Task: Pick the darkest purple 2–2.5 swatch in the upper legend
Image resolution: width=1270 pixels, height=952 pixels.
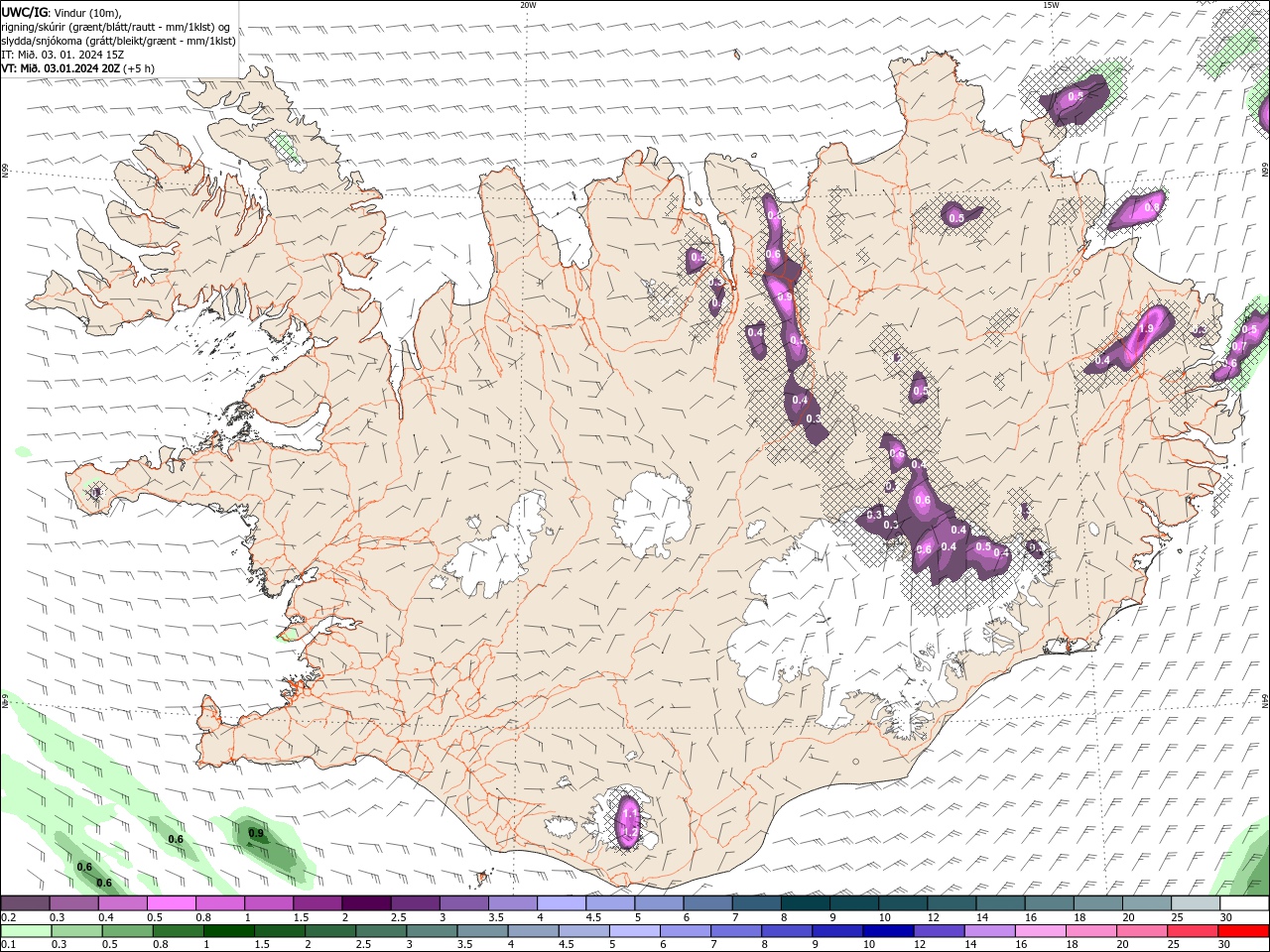Action: pos(368,903)
